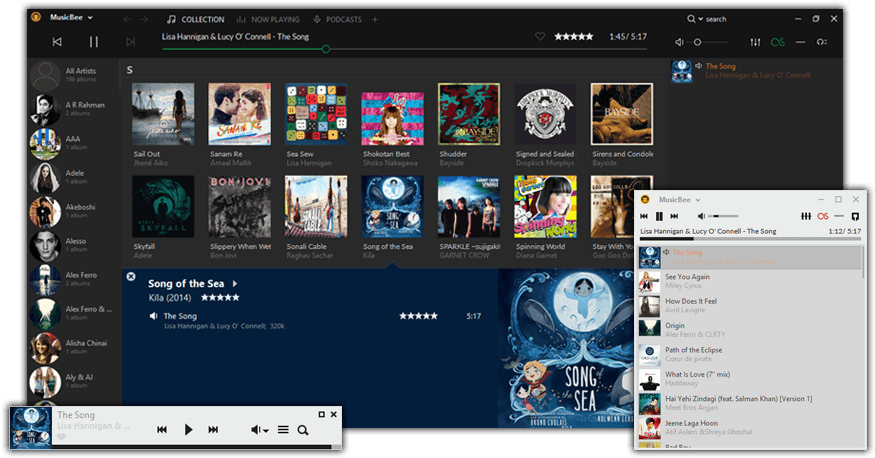Pause playback in compact MusicBee window
Viewport: 875px width, 458px height.
point(659,216)
